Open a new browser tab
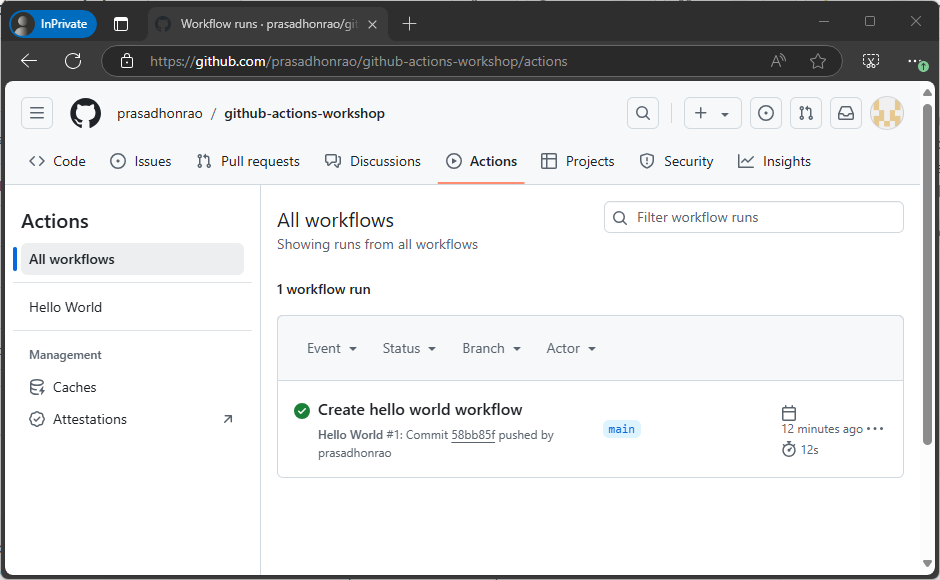The width and height of the screenshot is (940, 580). [x=409, y=24]
